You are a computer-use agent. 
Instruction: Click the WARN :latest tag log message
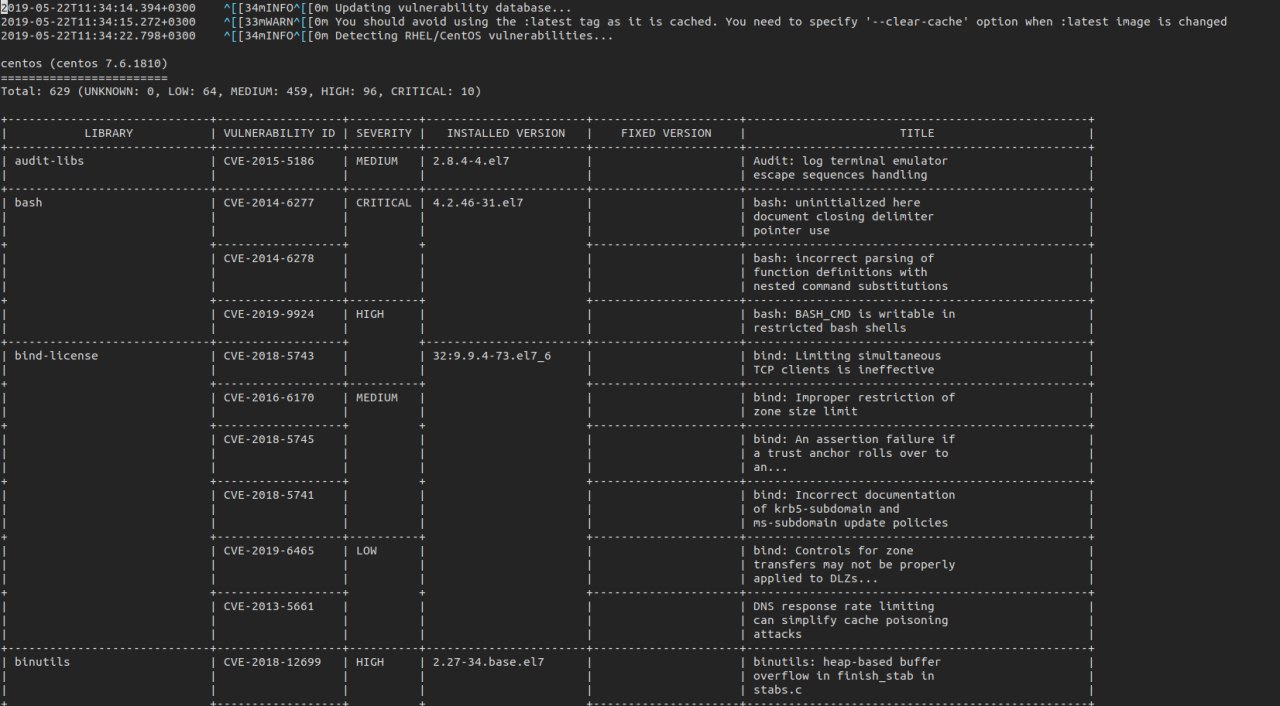click(x=781, y=22)
